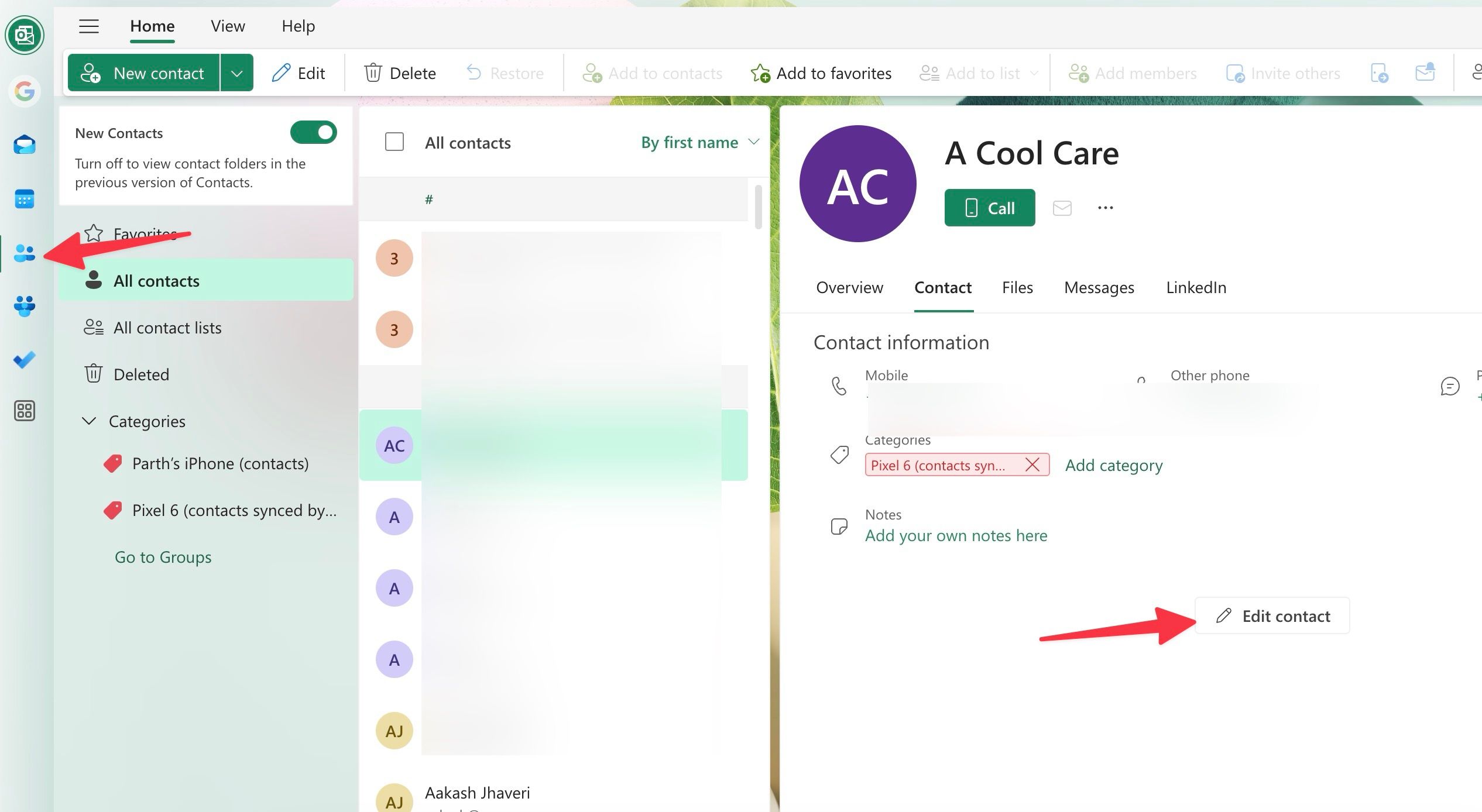Select Favorites in the left pane
This screenshot has width=1482, height=812.
coord(206,234)
